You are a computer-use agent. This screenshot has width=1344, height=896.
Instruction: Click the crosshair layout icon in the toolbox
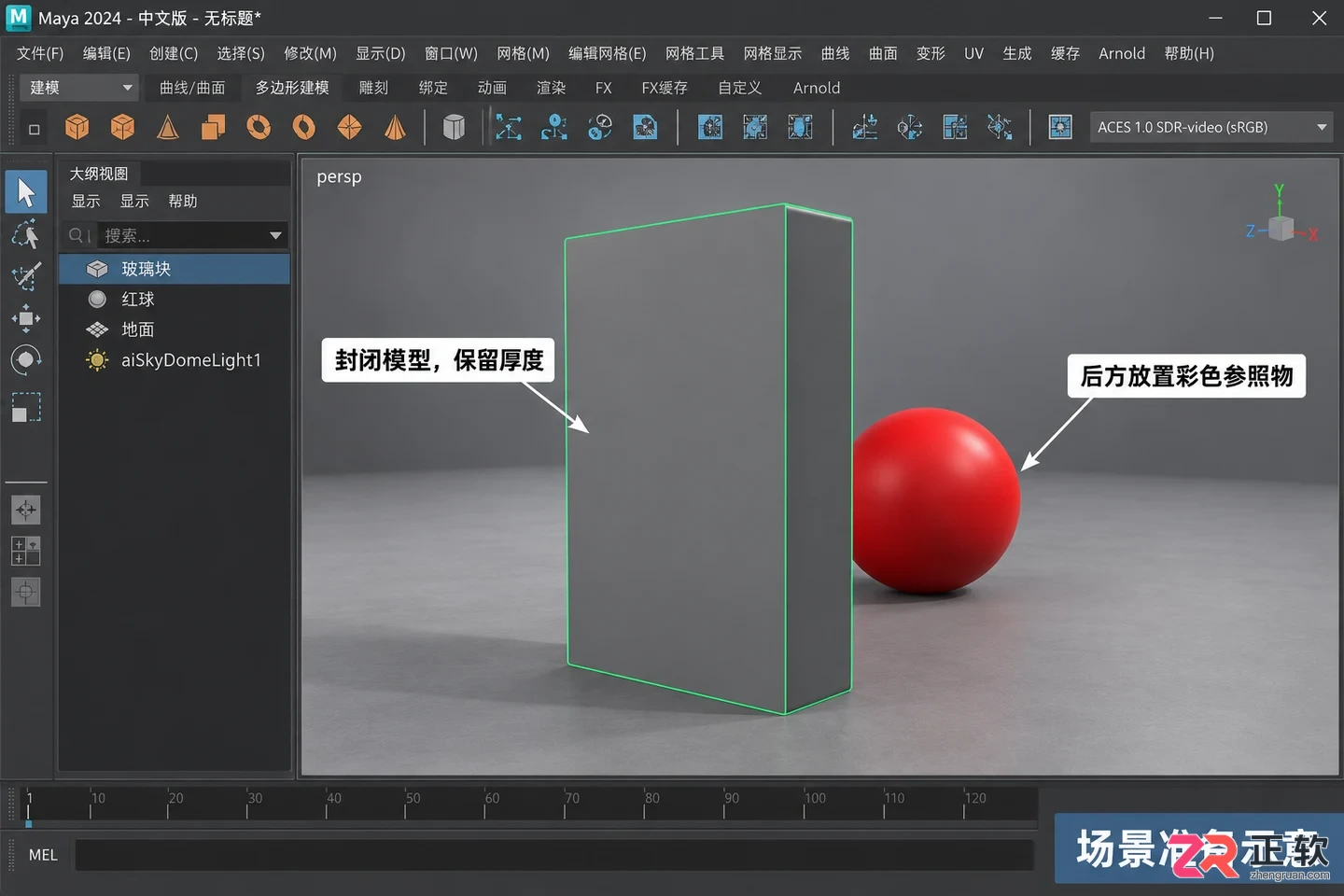click(x=26, y=510)
